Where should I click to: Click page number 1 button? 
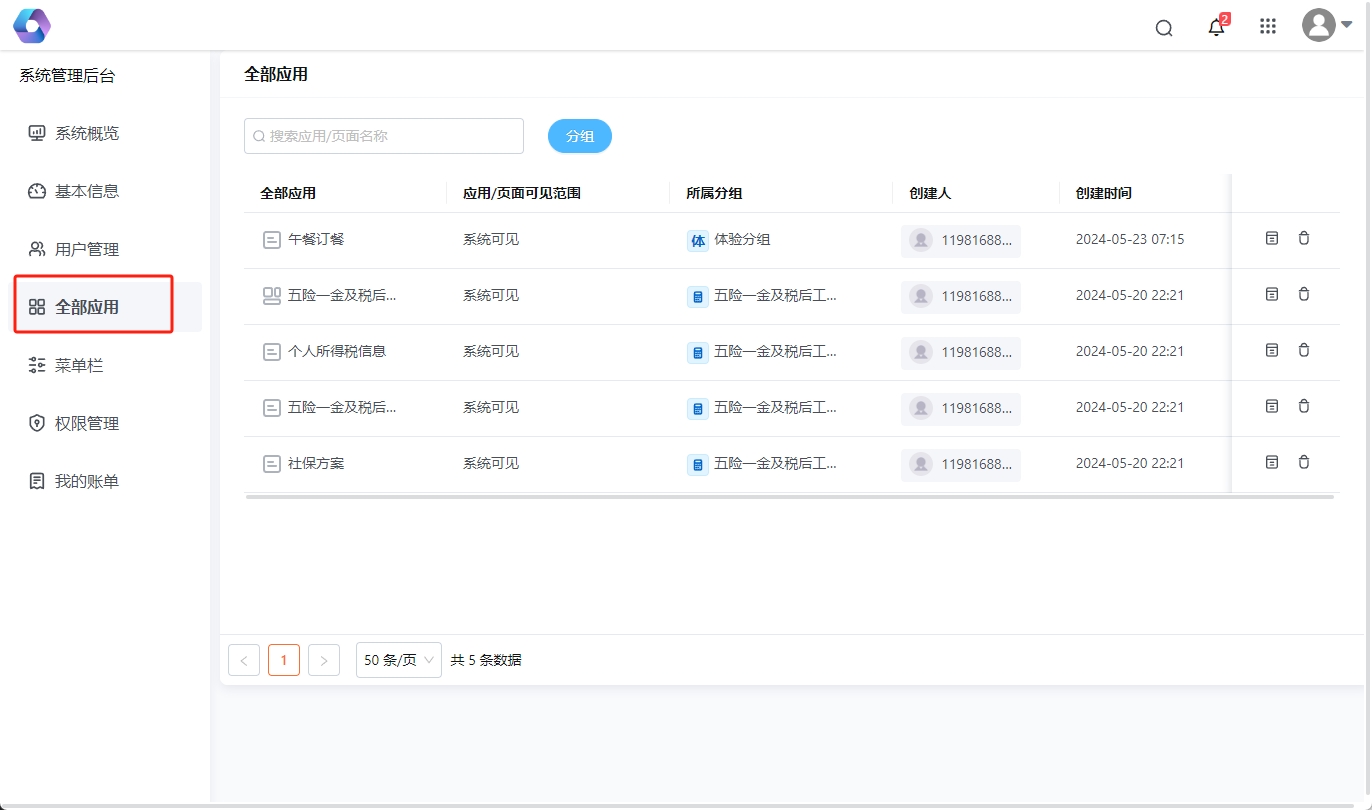click(284, 660)
